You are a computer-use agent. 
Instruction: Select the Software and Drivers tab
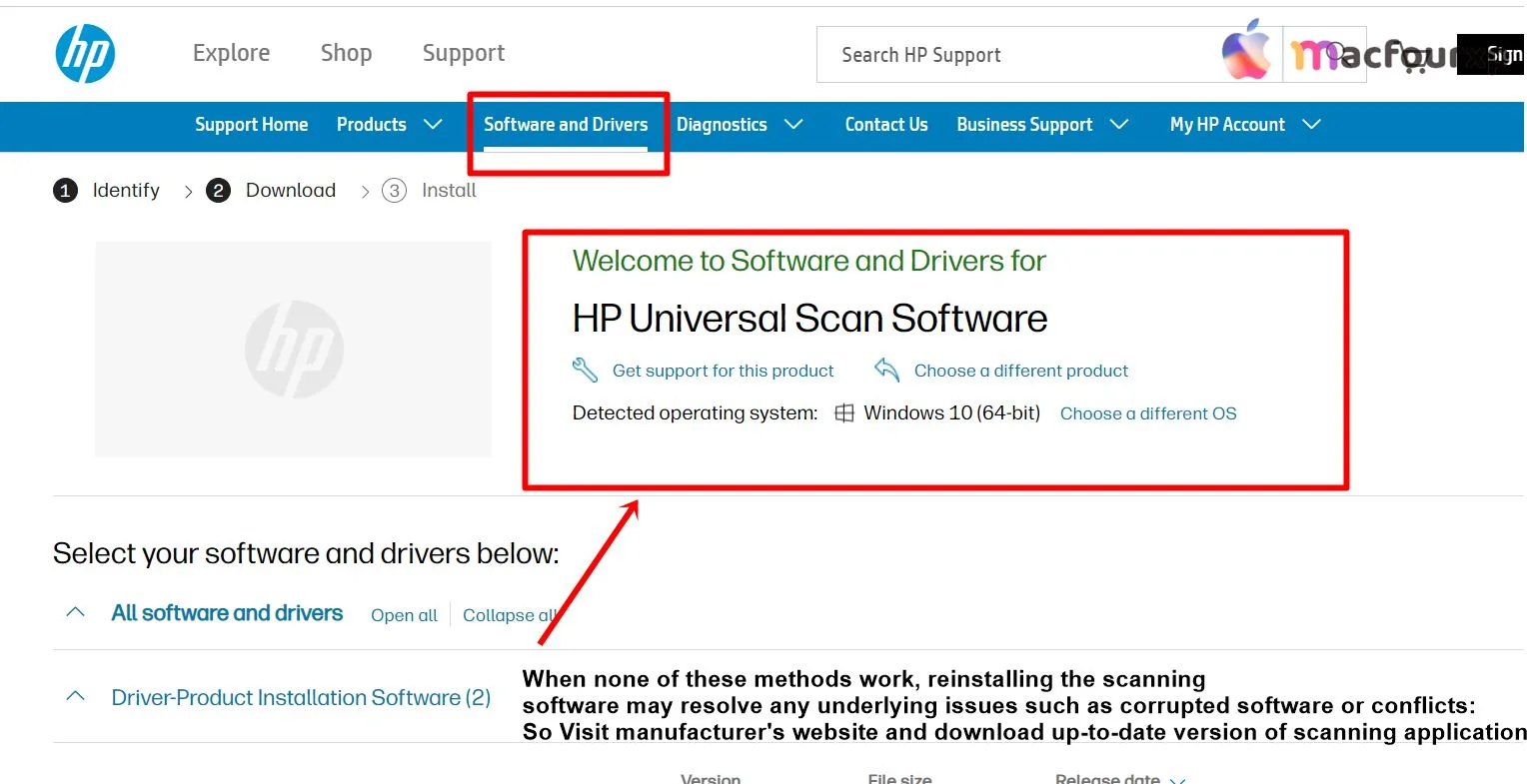pos(566,125)
